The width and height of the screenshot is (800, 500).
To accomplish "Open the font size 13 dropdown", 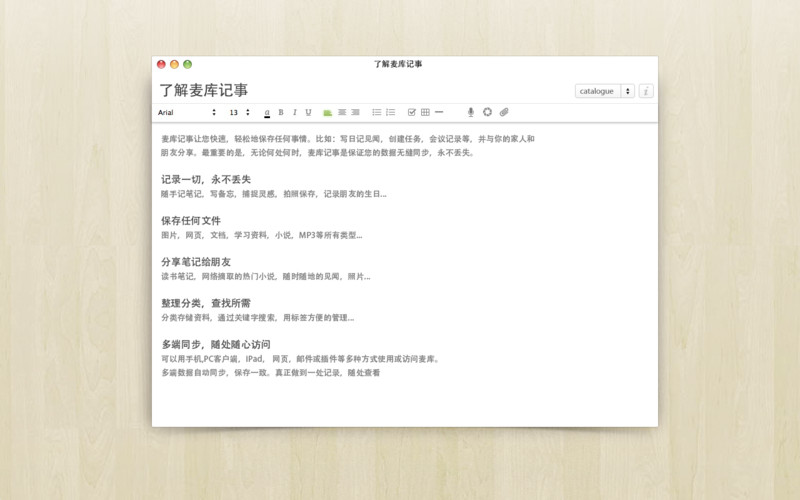I will (239, 112).
